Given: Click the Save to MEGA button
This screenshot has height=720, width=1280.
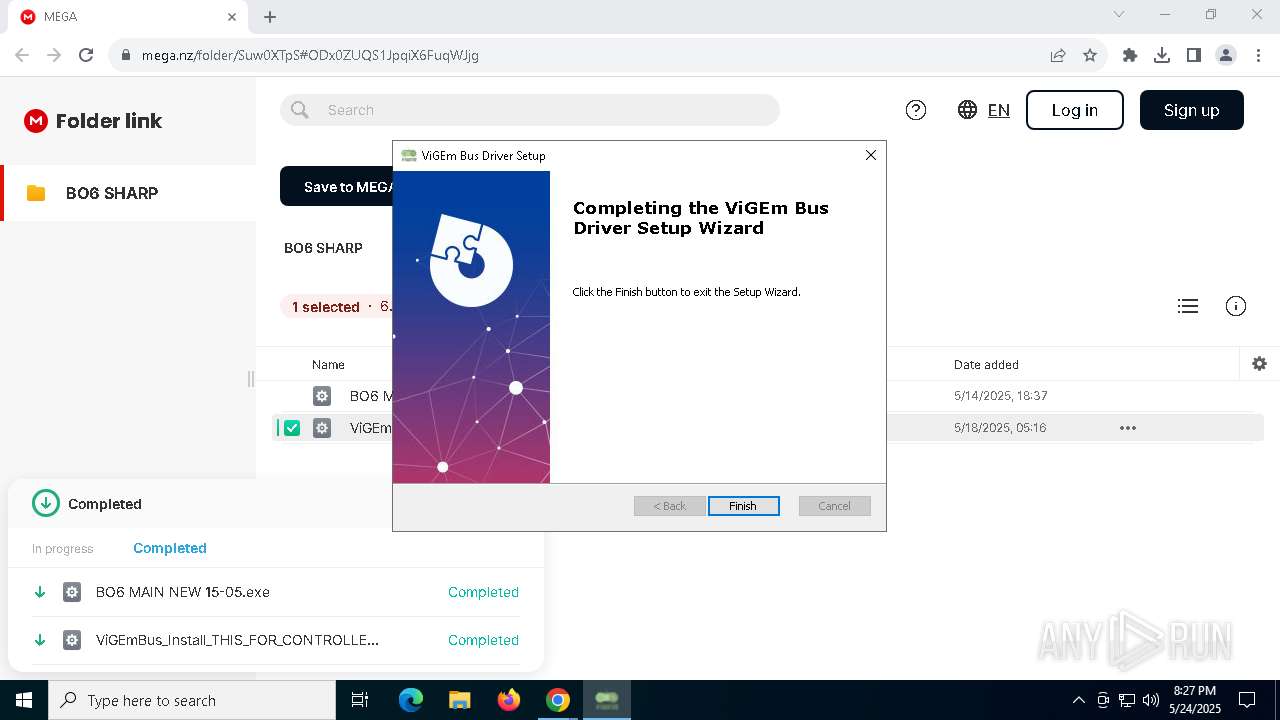Looking at the screenshot, I should 337,187.
